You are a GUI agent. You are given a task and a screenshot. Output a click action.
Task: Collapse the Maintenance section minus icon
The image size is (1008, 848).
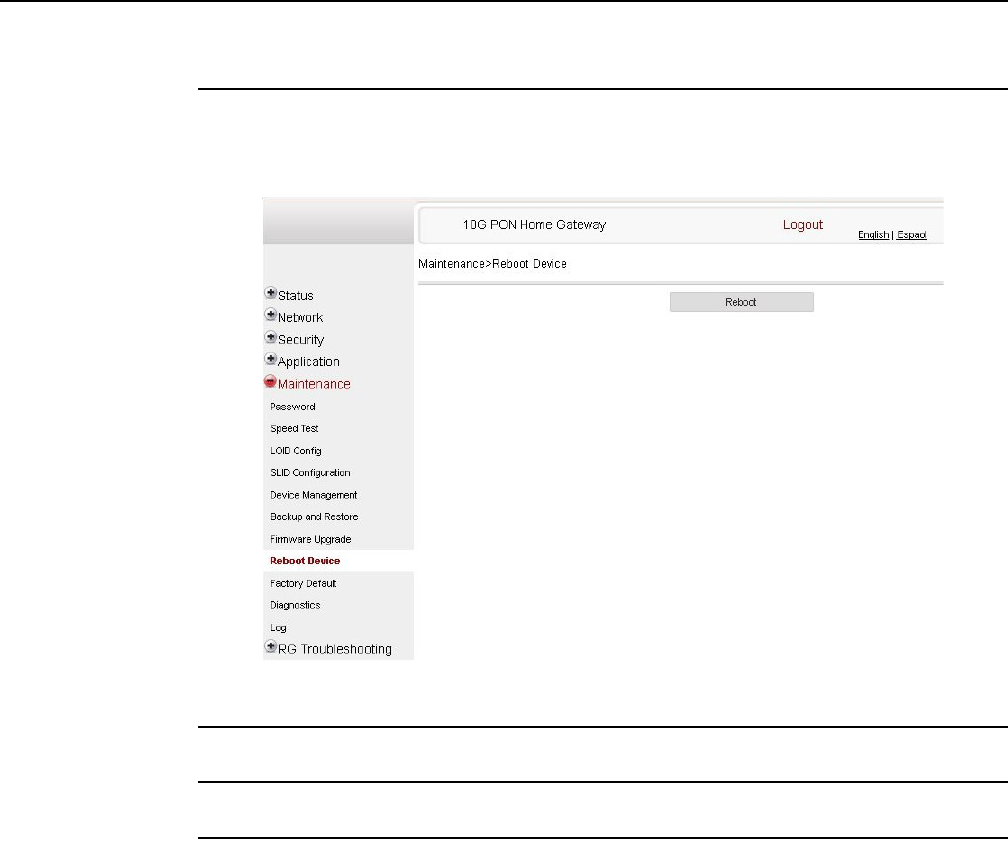click(271, 382)
